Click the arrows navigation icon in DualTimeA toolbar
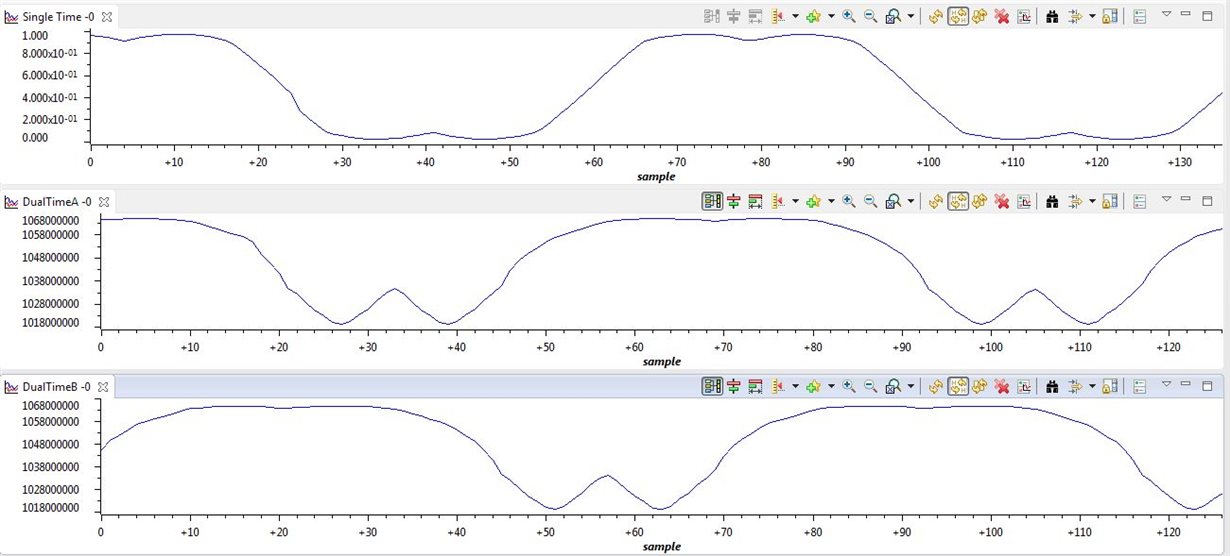Image resolution: width=1230 pixels, height=556 pixels. [1075, 200]
